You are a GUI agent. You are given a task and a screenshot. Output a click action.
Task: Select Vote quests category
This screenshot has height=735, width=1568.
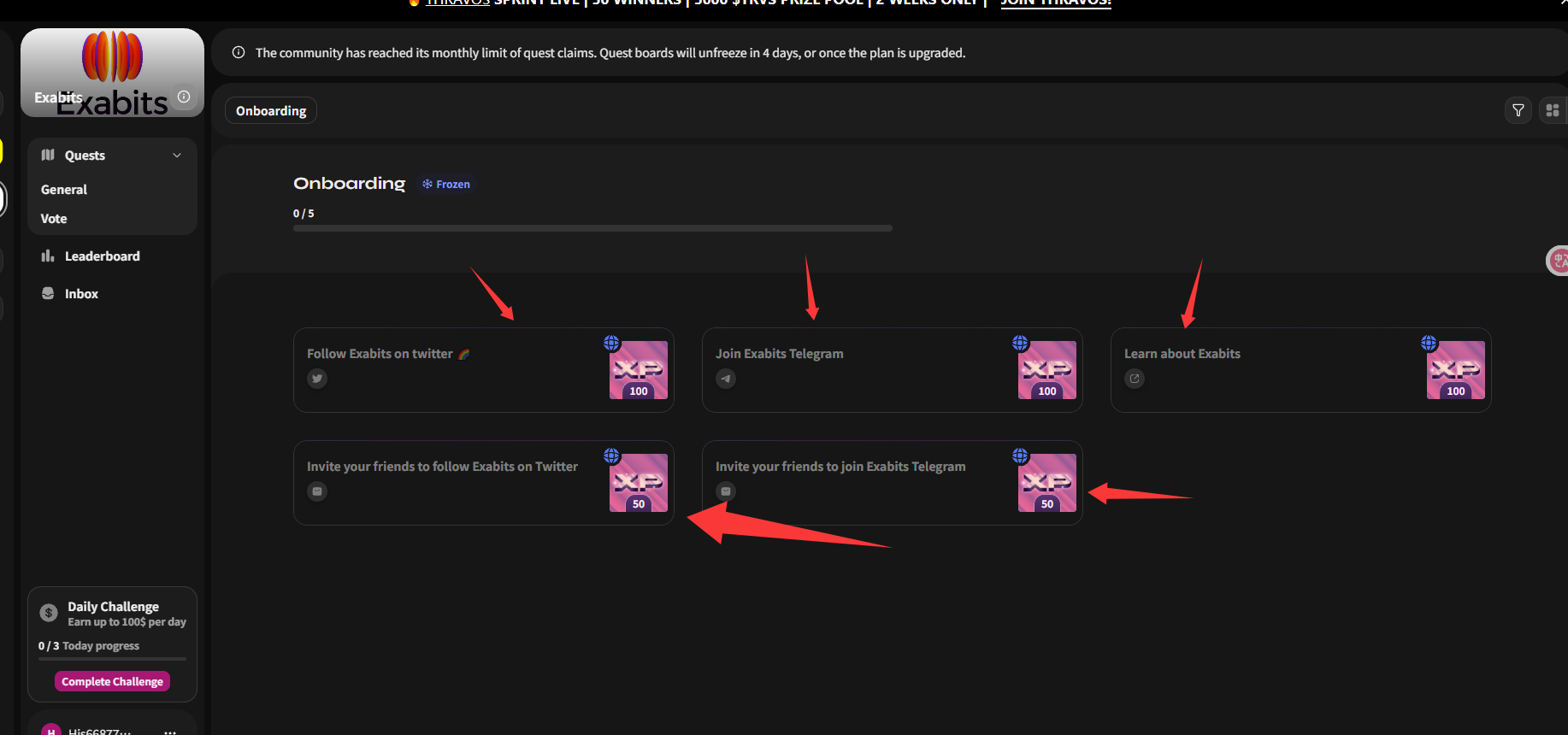[x=54, y=219]
